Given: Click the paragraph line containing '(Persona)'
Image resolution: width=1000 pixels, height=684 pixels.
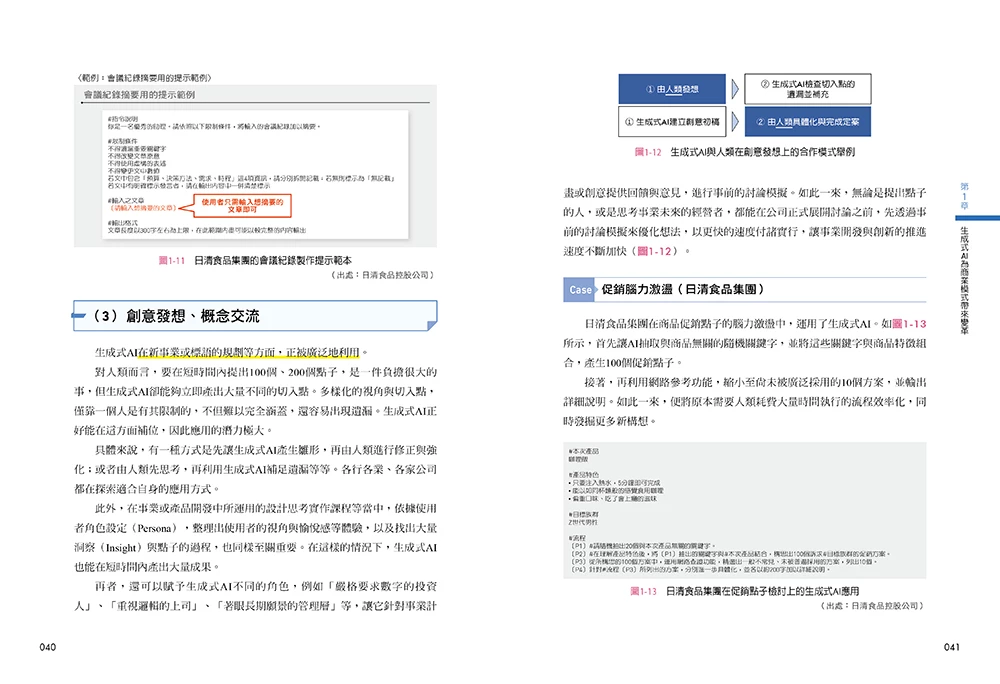Looking at the screenshot, I should (255, 528).
